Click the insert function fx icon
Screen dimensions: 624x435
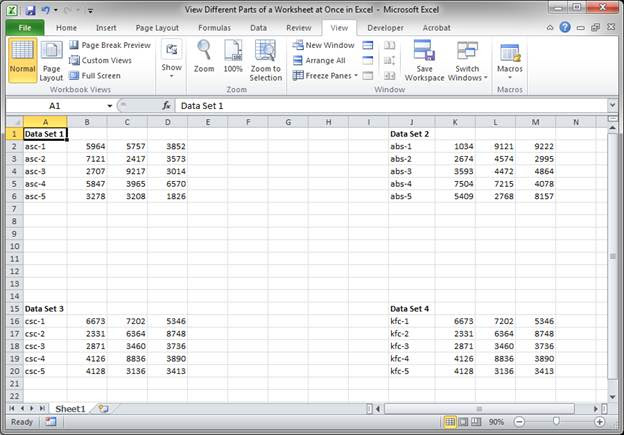166,105
